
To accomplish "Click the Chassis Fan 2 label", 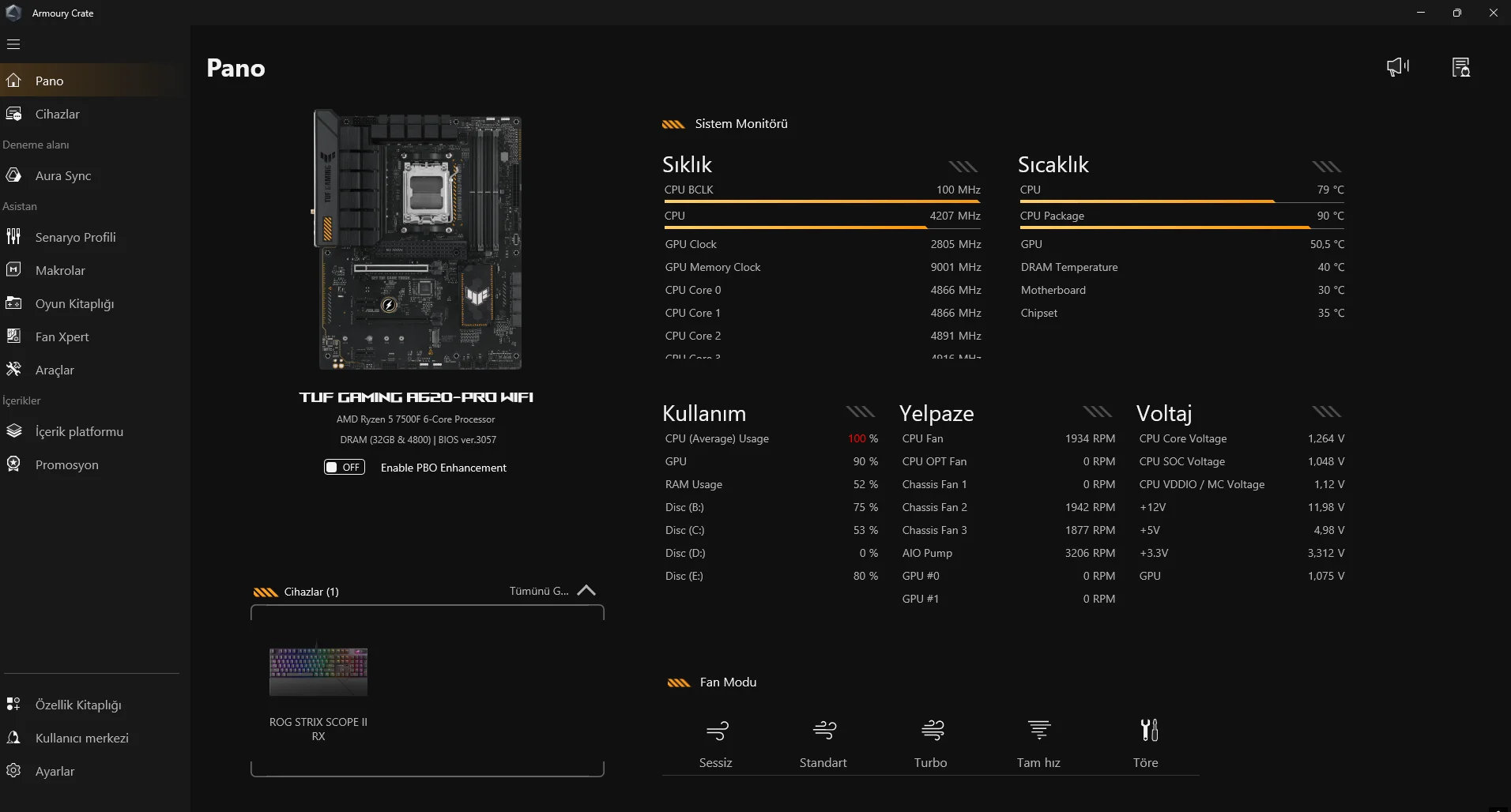I will 934,507.
